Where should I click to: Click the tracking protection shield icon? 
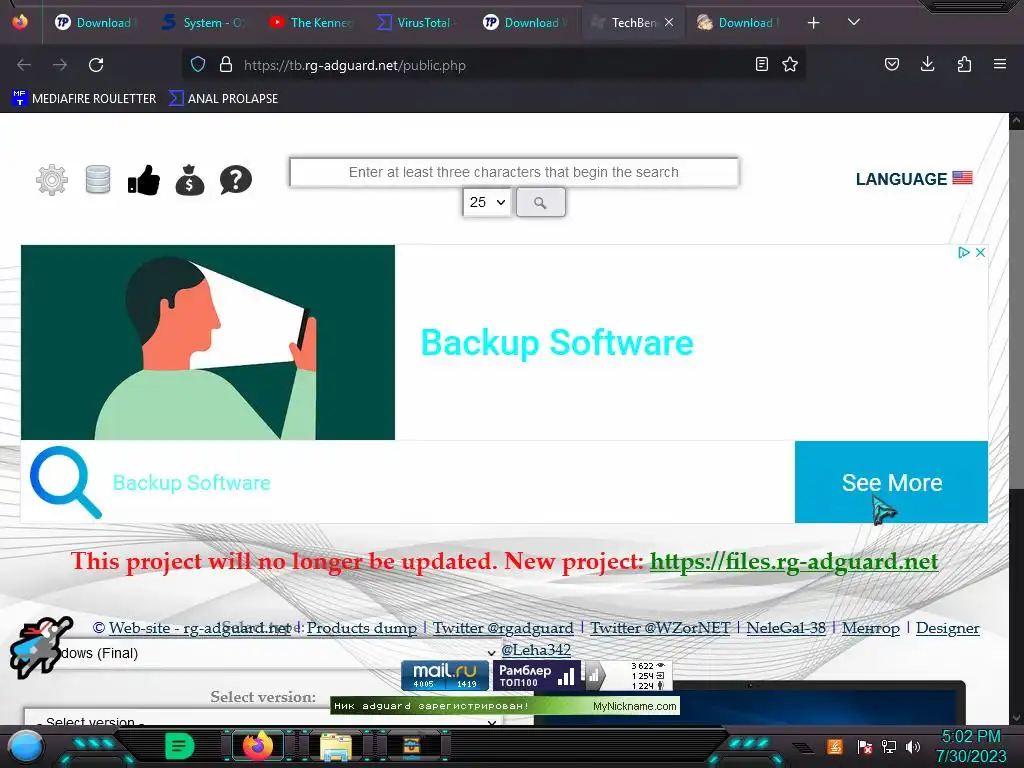[x=198, y=65]
